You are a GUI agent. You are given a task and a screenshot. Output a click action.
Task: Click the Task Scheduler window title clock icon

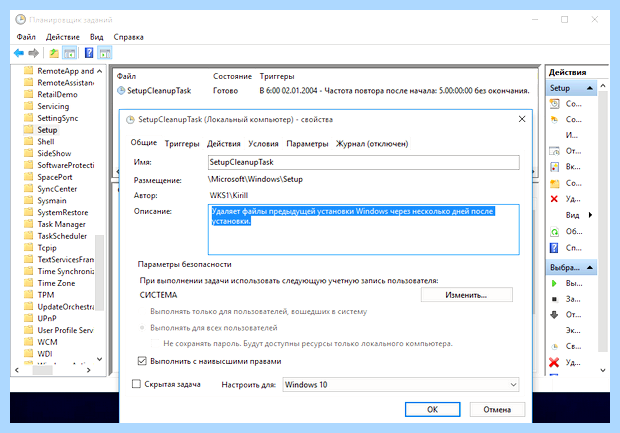21,19
